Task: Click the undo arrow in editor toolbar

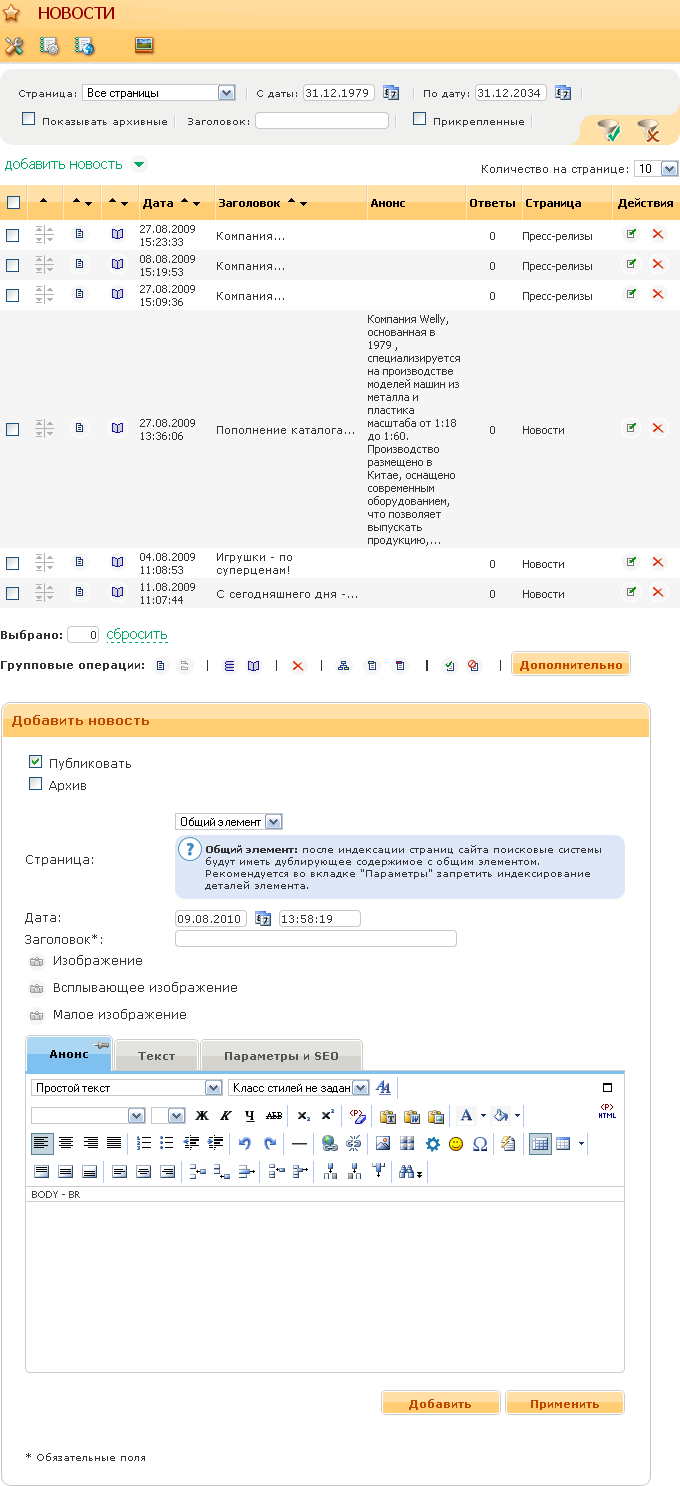Action: click(x=245, y=1144)
